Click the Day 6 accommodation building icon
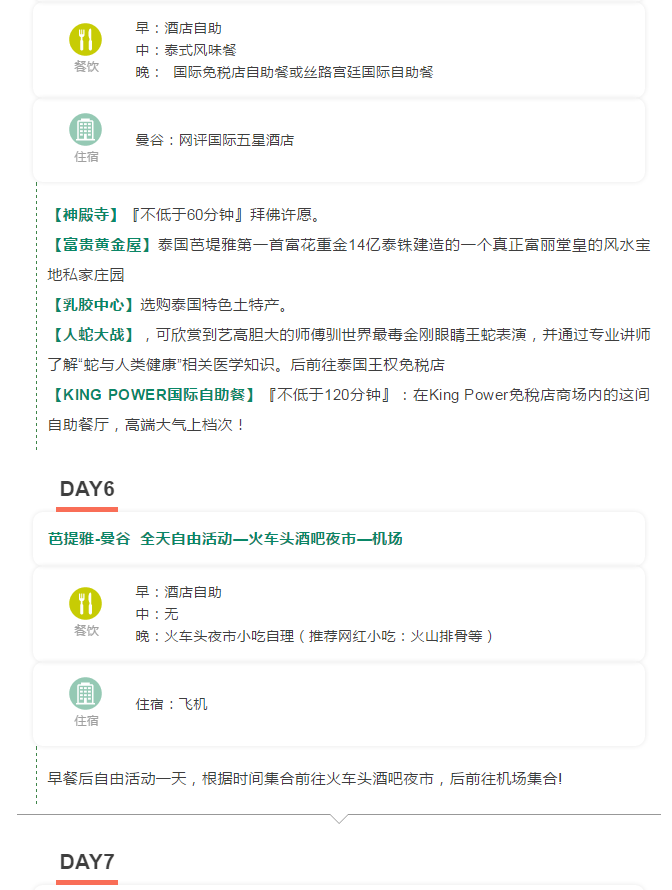The image size is (672, 890). [x=85, y=693]
